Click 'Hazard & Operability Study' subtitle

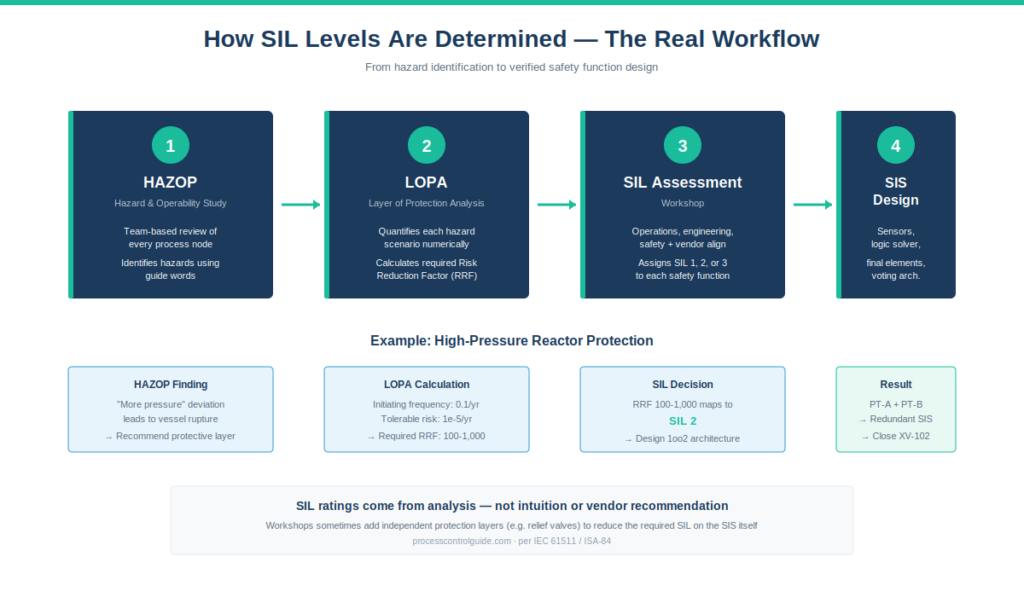(x=170, y=203)
